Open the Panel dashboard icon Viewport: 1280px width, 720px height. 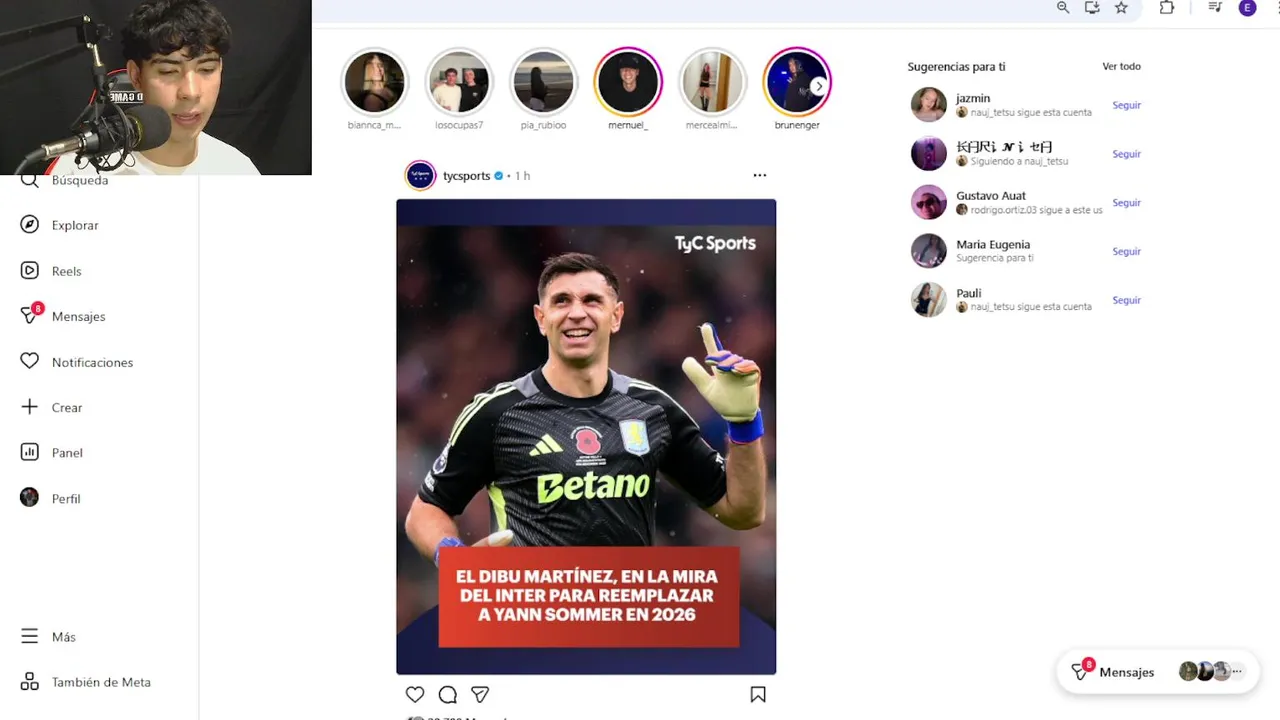[30, 452]
